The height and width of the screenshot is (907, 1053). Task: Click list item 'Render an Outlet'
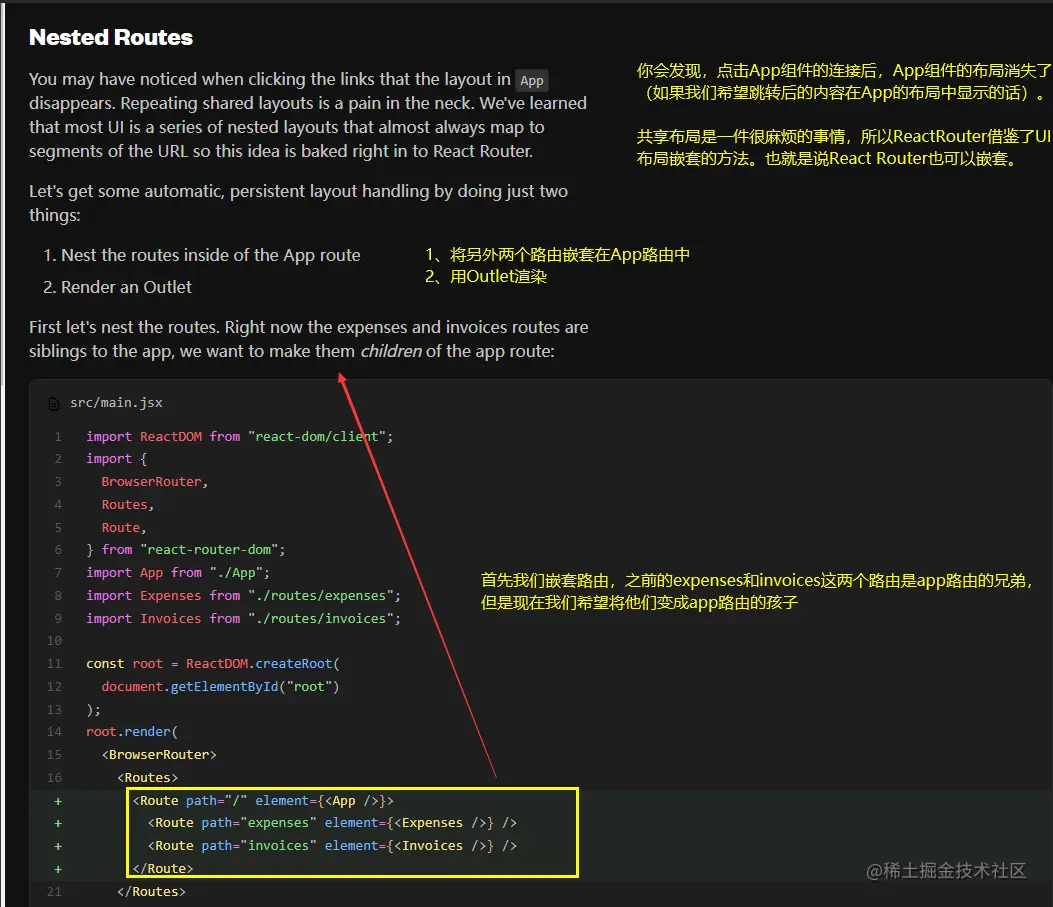point(126,287)
